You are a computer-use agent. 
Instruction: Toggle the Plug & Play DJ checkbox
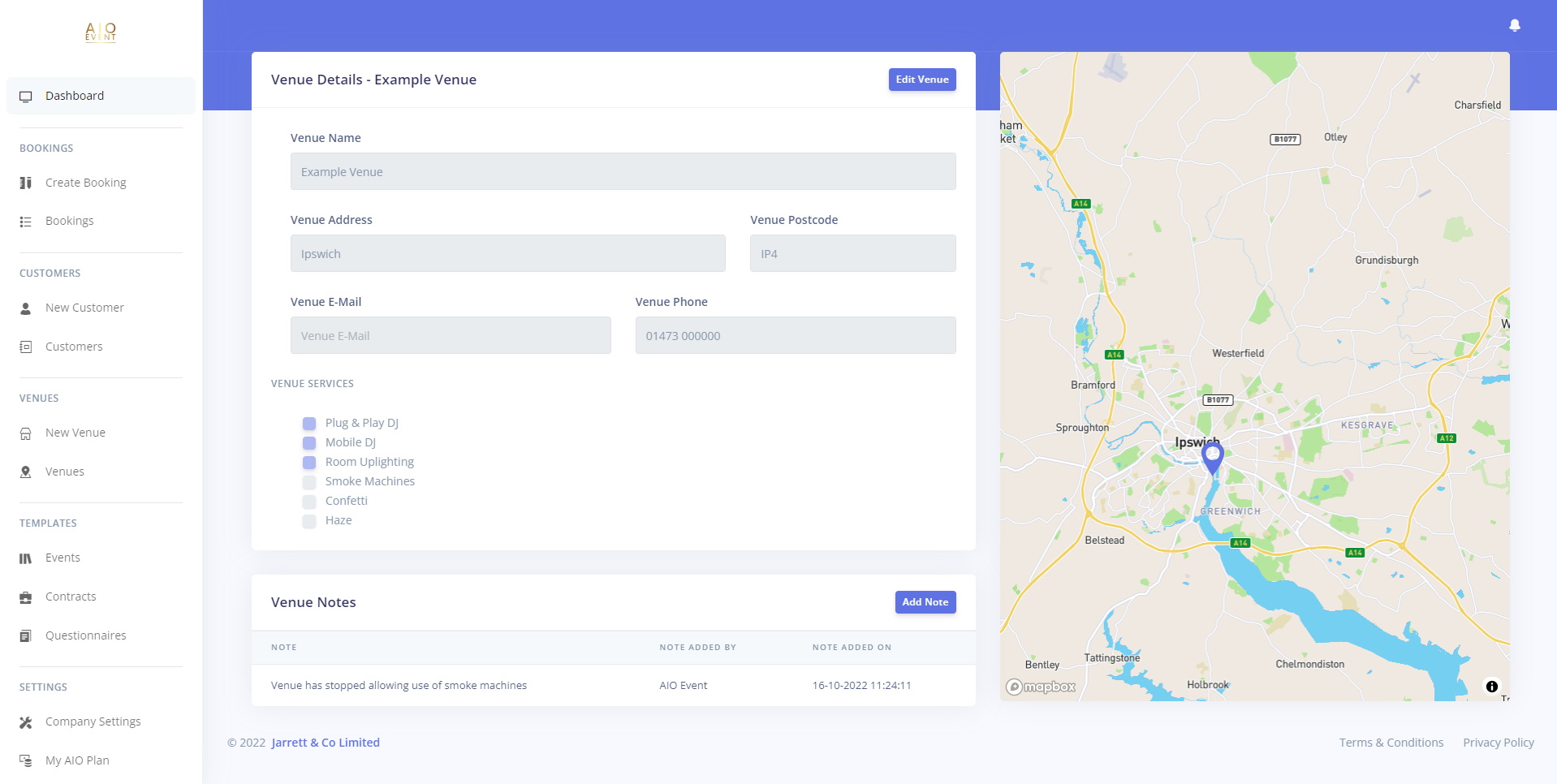(309, 424)
